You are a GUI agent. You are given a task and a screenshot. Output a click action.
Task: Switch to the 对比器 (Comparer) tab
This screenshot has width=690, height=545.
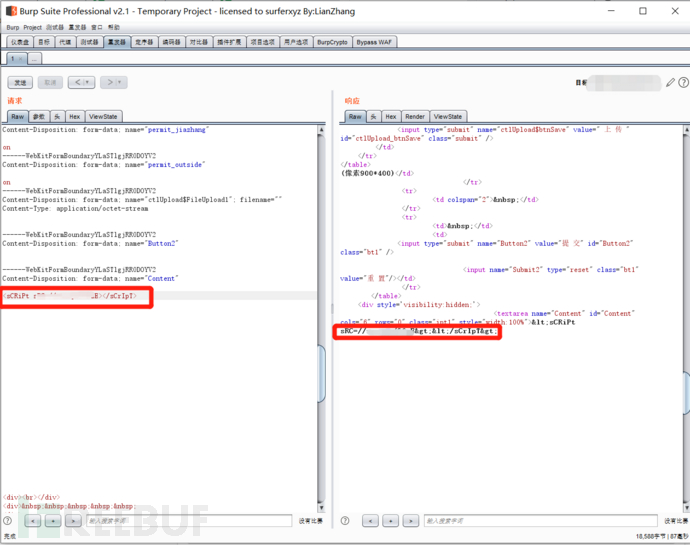(199, 42)
